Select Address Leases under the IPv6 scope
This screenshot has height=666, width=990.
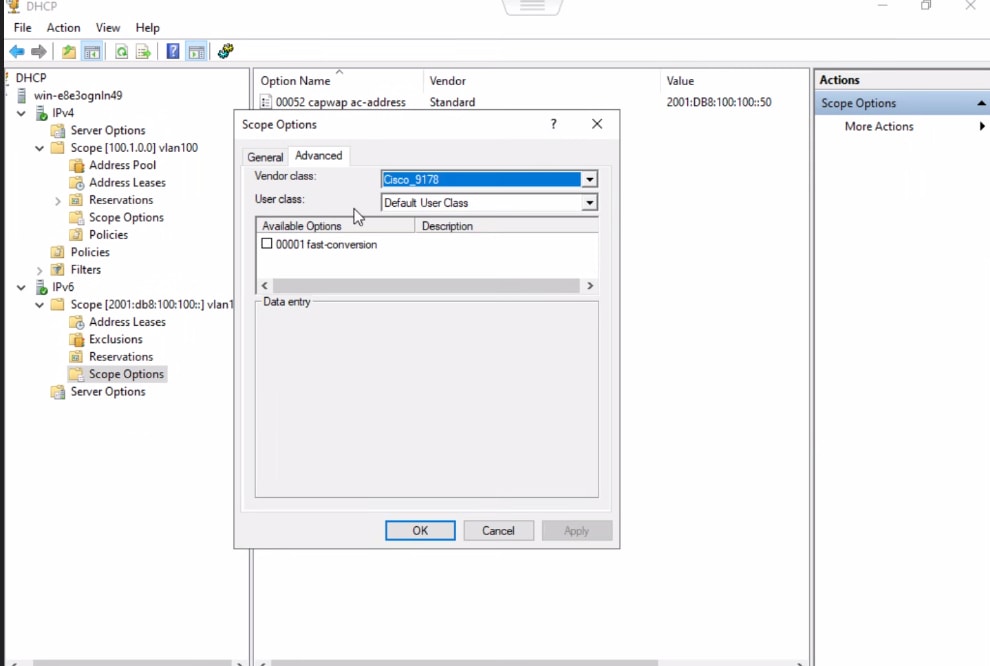127,321
